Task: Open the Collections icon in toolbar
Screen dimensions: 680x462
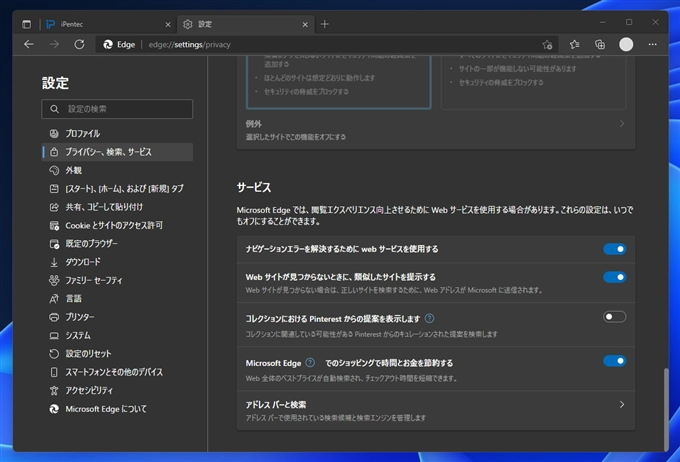Action: (x=600, y=44)
